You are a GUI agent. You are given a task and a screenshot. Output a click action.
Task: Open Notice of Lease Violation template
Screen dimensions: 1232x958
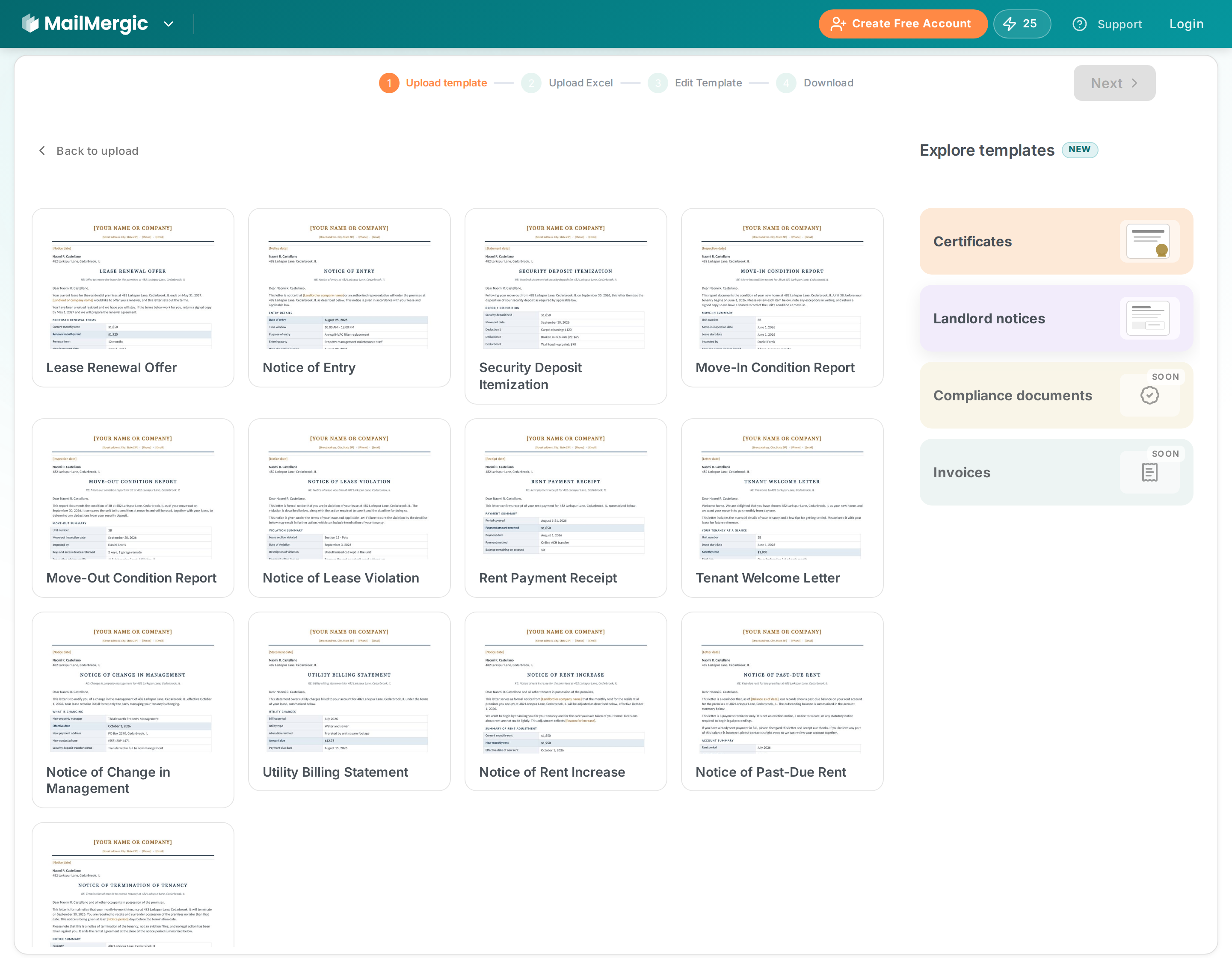(x=349, y=508)
